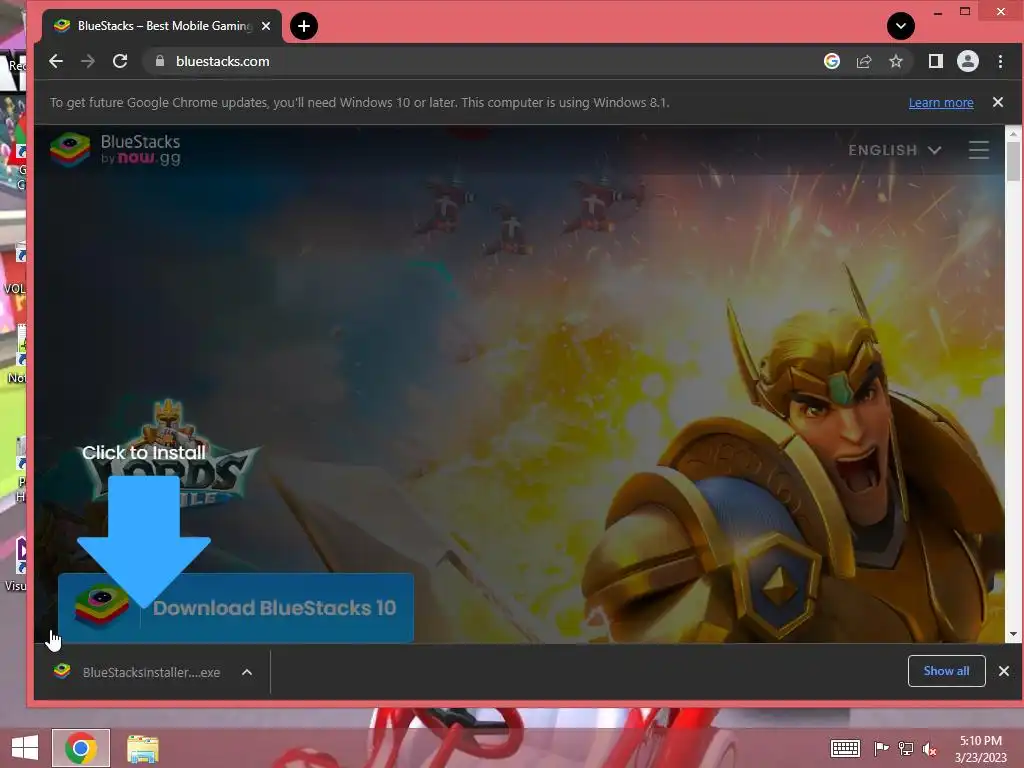Click the Chrome taskbar icon

coord(81,748)
